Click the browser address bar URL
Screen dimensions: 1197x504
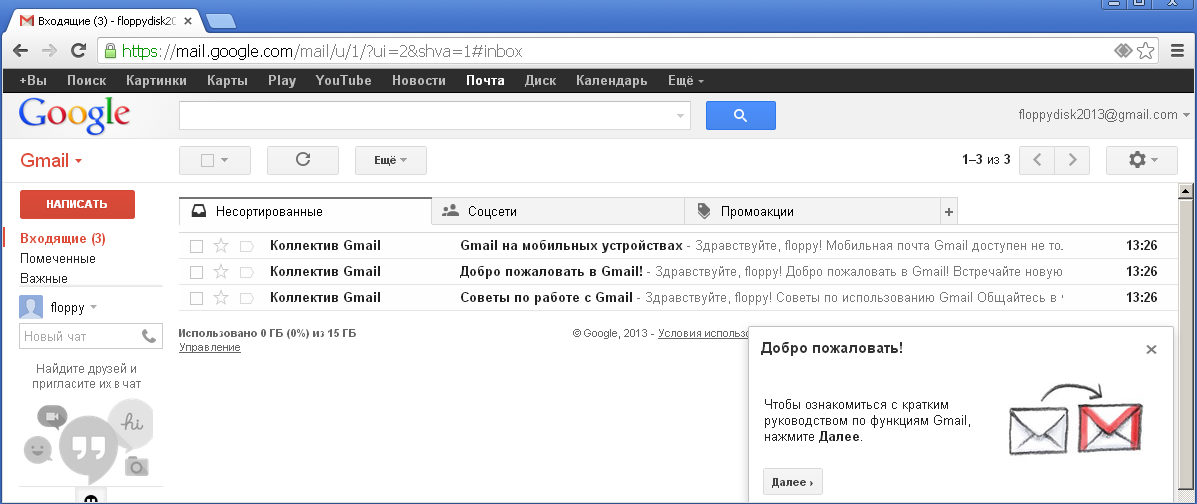tap(322, 51)
